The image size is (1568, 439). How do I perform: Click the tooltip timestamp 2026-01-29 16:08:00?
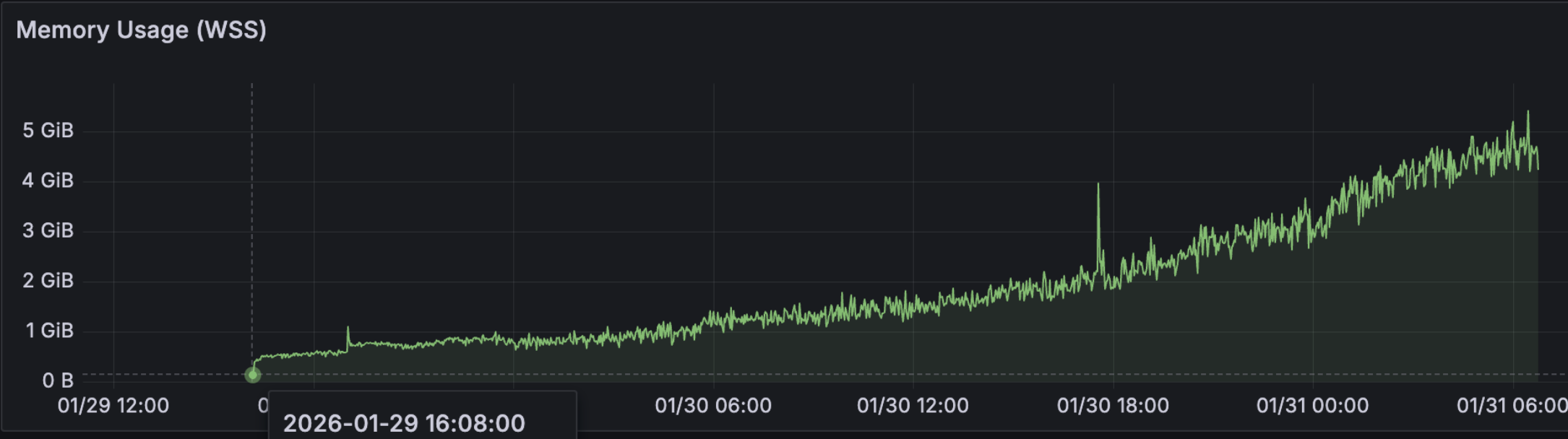pos(403,423)
